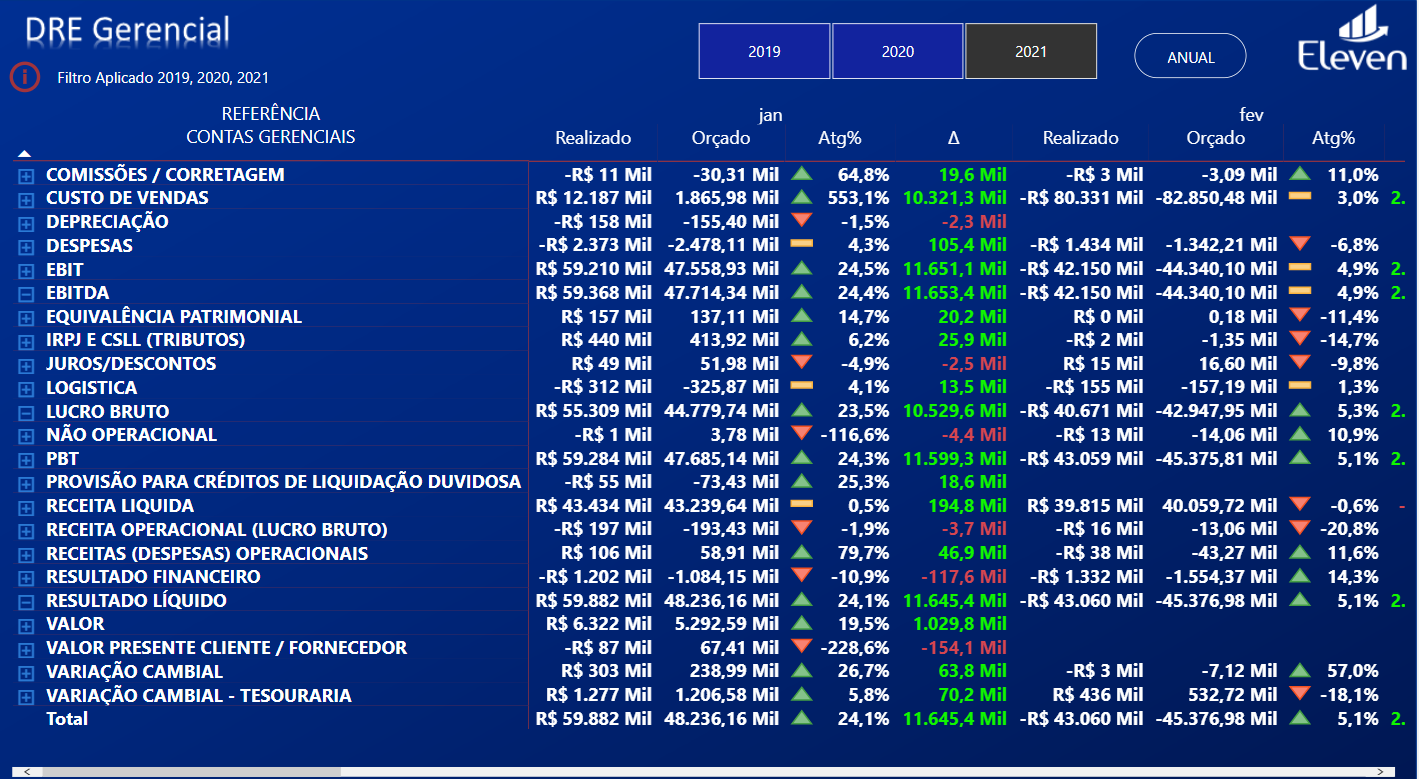Click the info icon beside Filtro Aplicado
Viewport: 1419px width, 779px height.
(25, 77)
